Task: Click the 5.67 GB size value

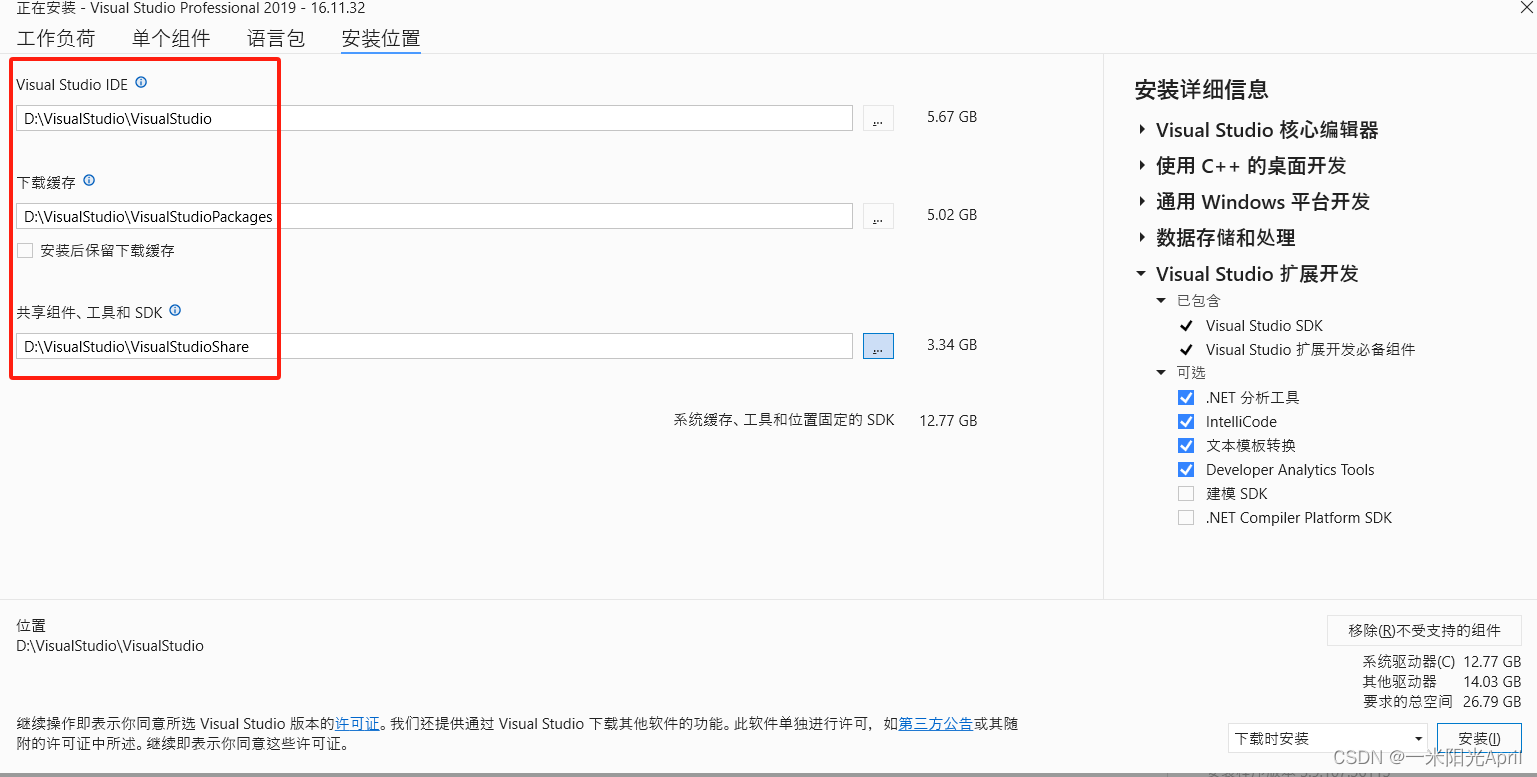Action: coord(952,117)
